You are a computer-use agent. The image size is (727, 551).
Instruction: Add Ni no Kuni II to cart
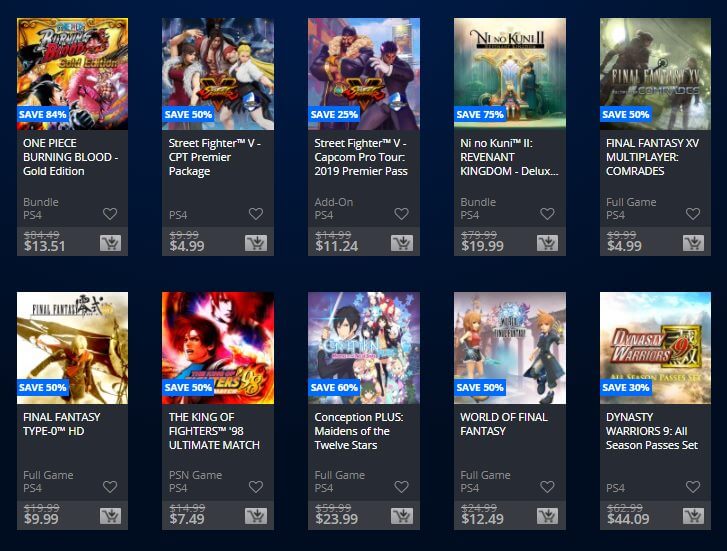(548, 243)
